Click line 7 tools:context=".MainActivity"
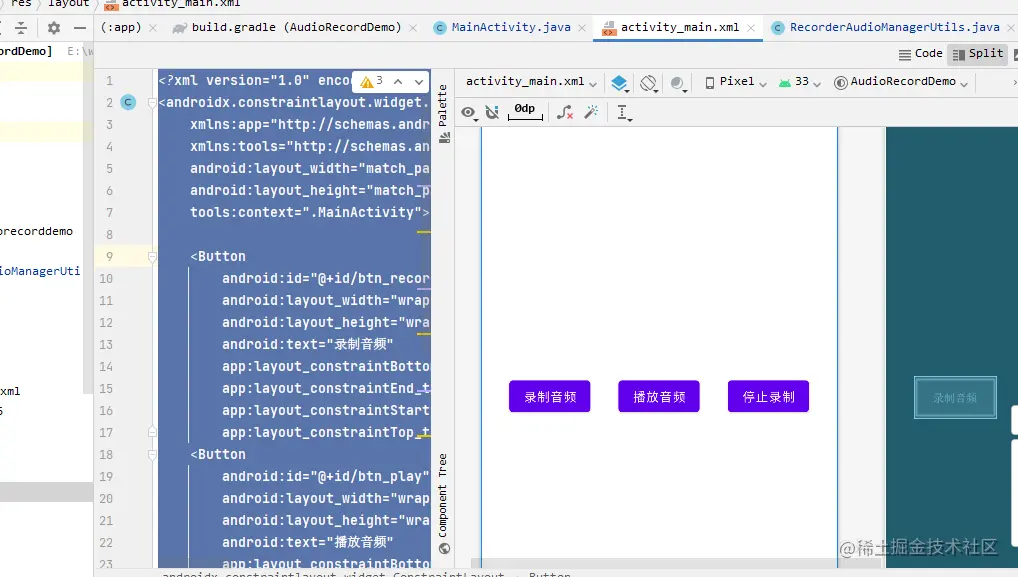Image resolution: width=1018 pixels, height=577 pixels. (x=310, y=212)
